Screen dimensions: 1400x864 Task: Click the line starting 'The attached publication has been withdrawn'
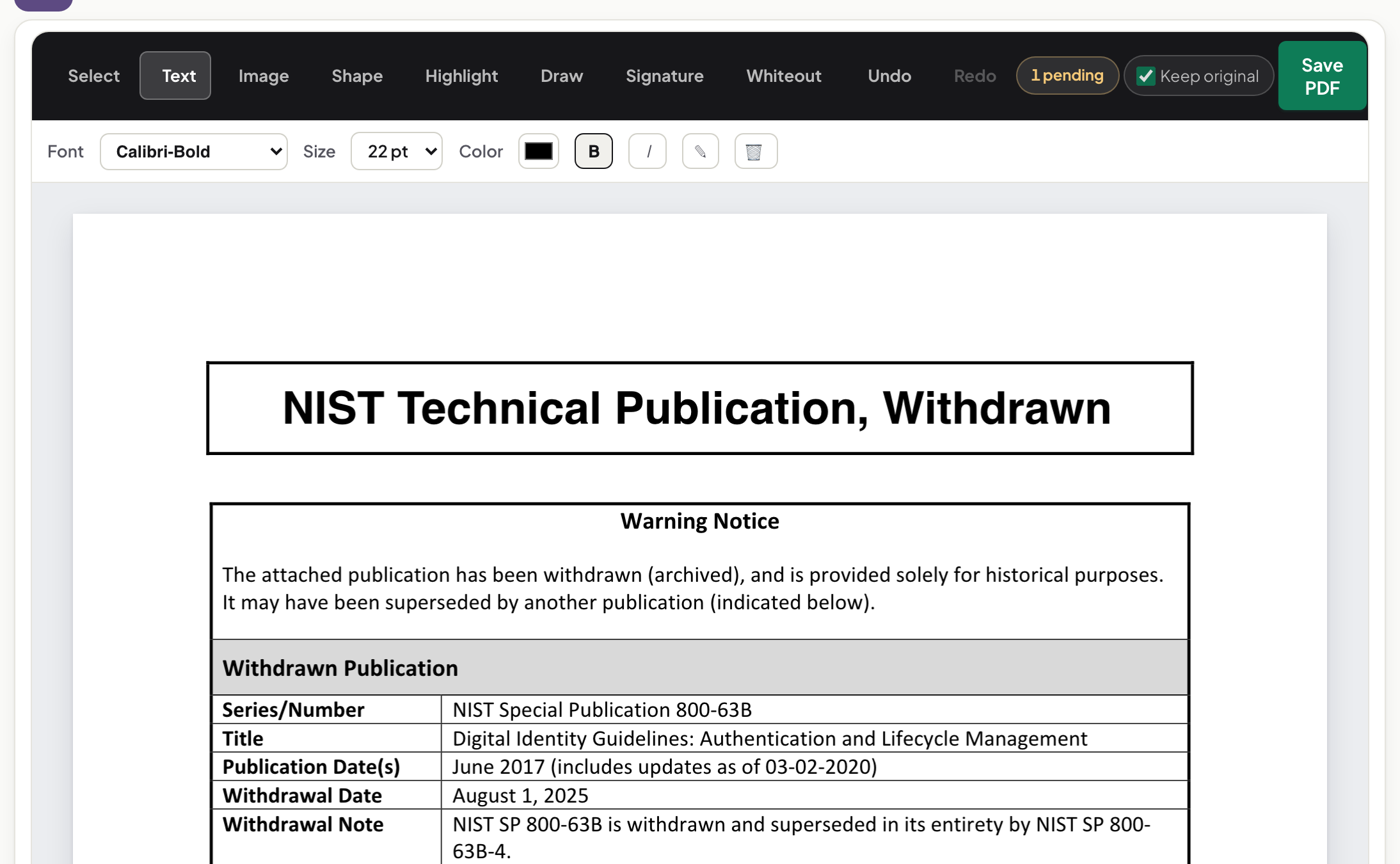[693, 575]
